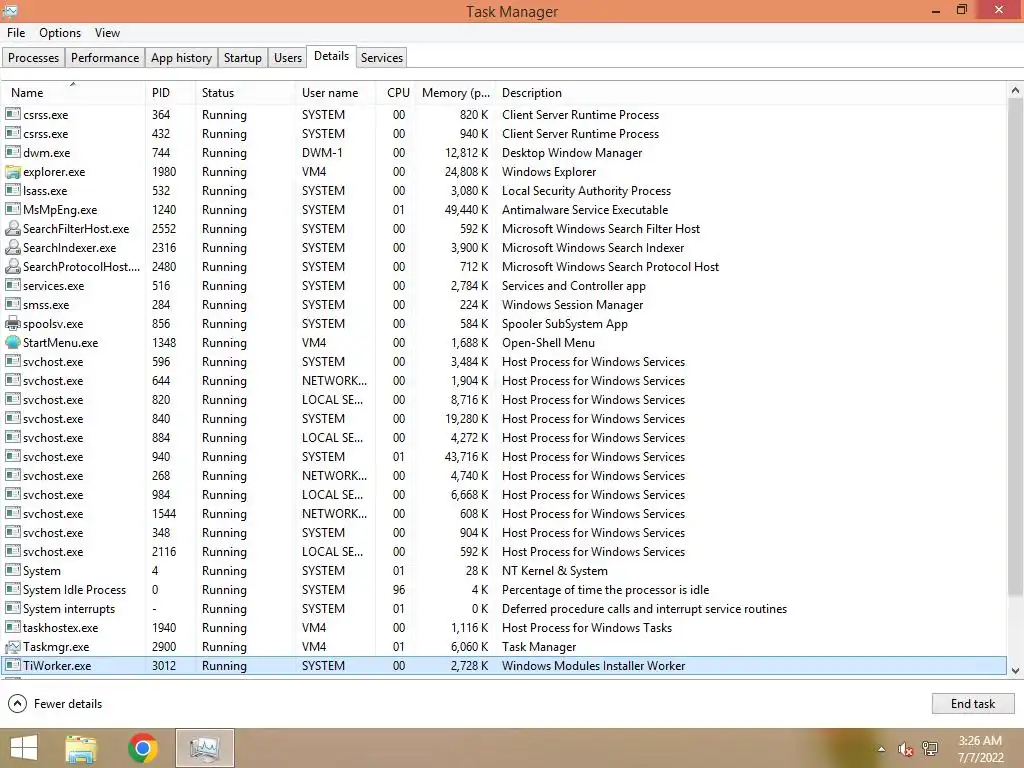Click the StartMenu.exe globe icon
Screen dimensions: 1024x768
click(12, 342)
